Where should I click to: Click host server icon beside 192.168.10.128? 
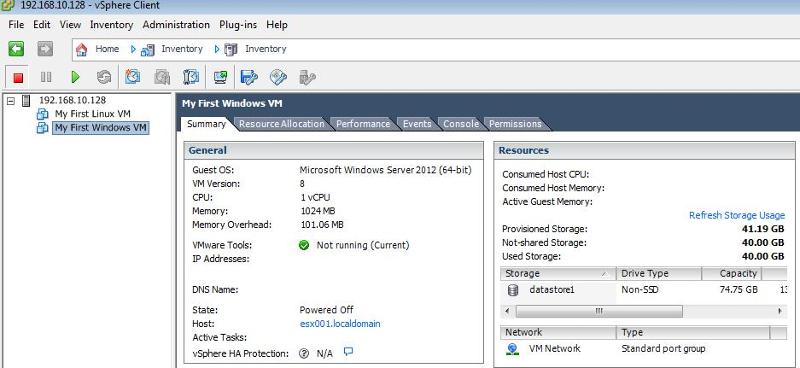[x=27, y=101]
